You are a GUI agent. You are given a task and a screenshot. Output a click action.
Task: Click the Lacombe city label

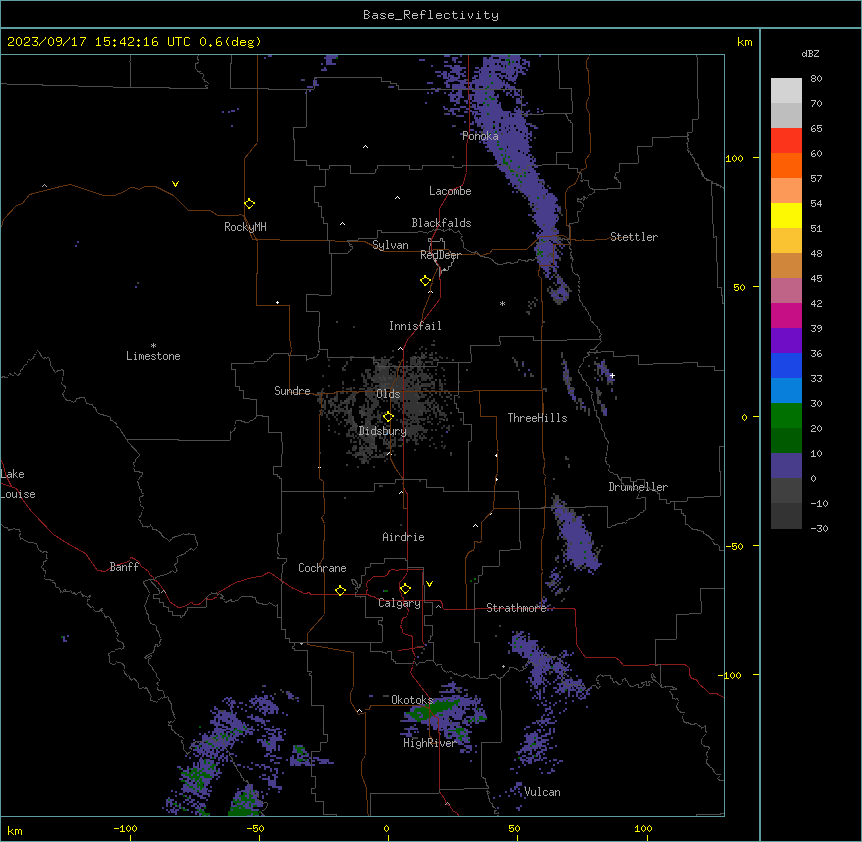[x=450, y=191]
